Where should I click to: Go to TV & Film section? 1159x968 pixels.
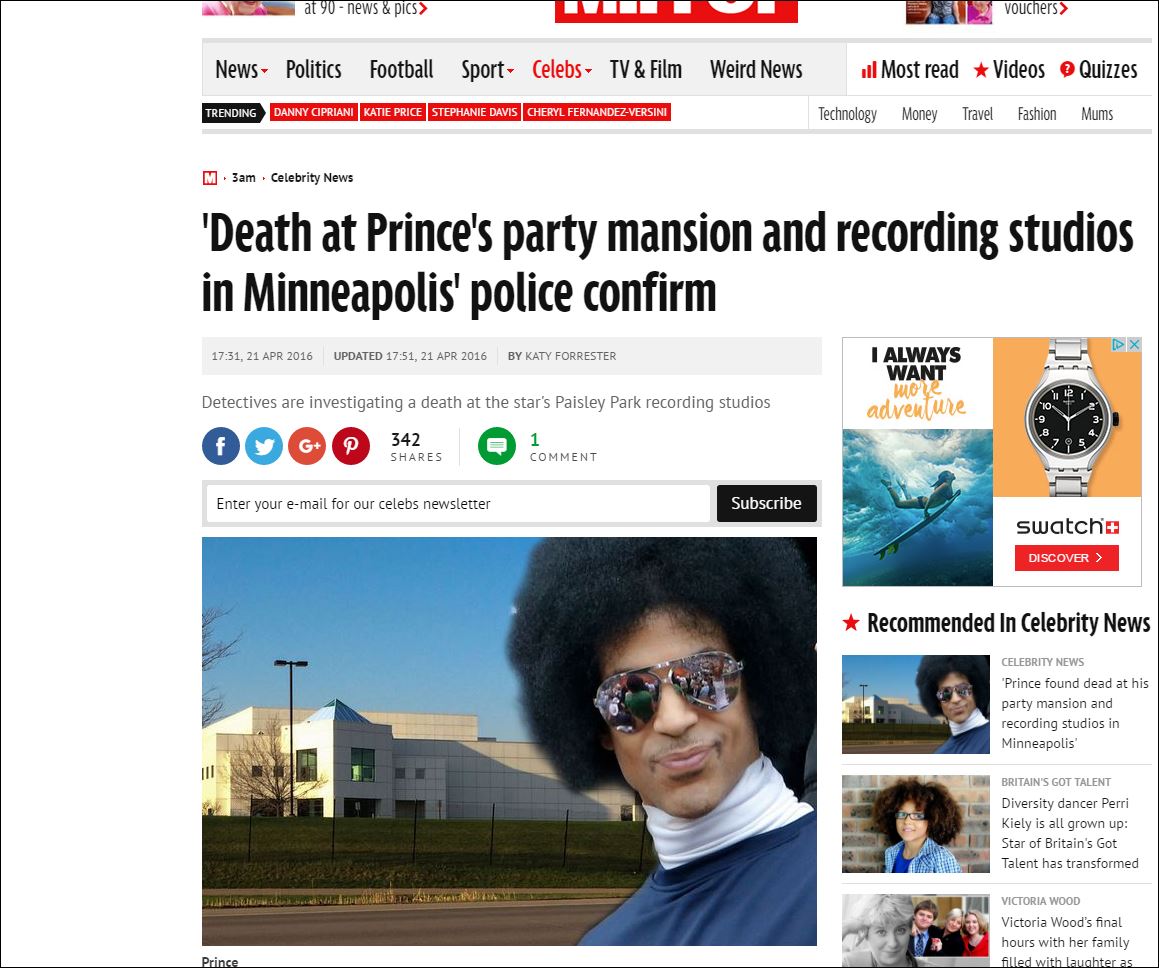click(646, 69)
